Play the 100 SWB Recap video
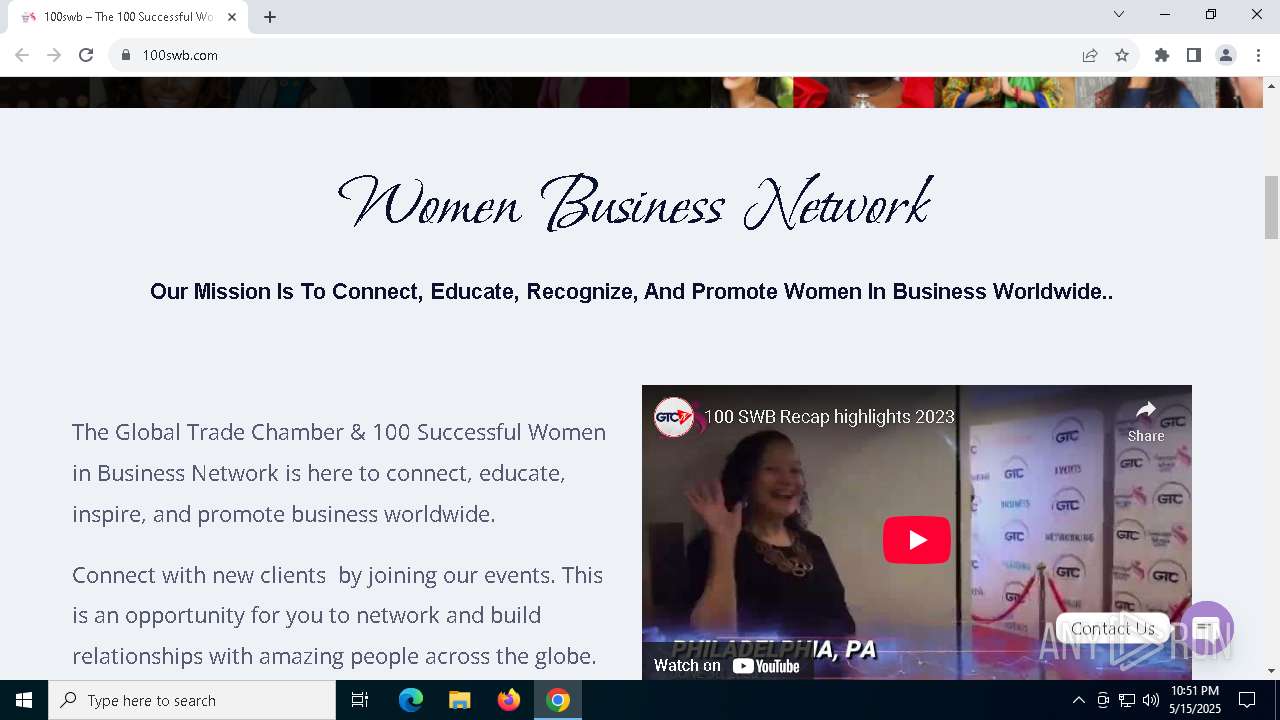This screenshot has height=720, width=1280. [917, 540]
